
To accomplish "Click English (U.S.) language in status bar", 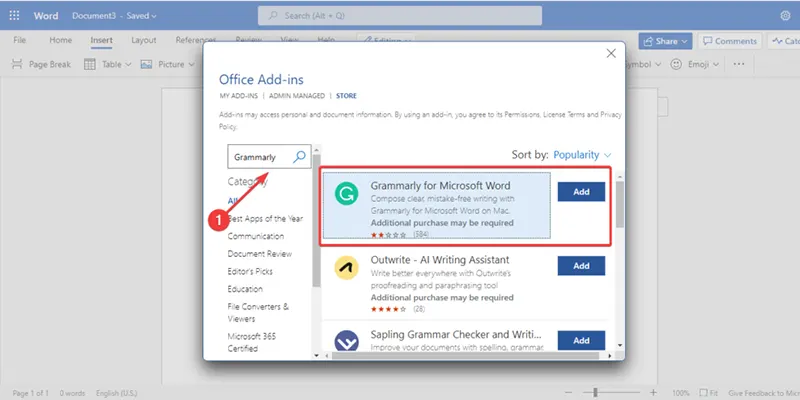I will click(x=116, y=393).
